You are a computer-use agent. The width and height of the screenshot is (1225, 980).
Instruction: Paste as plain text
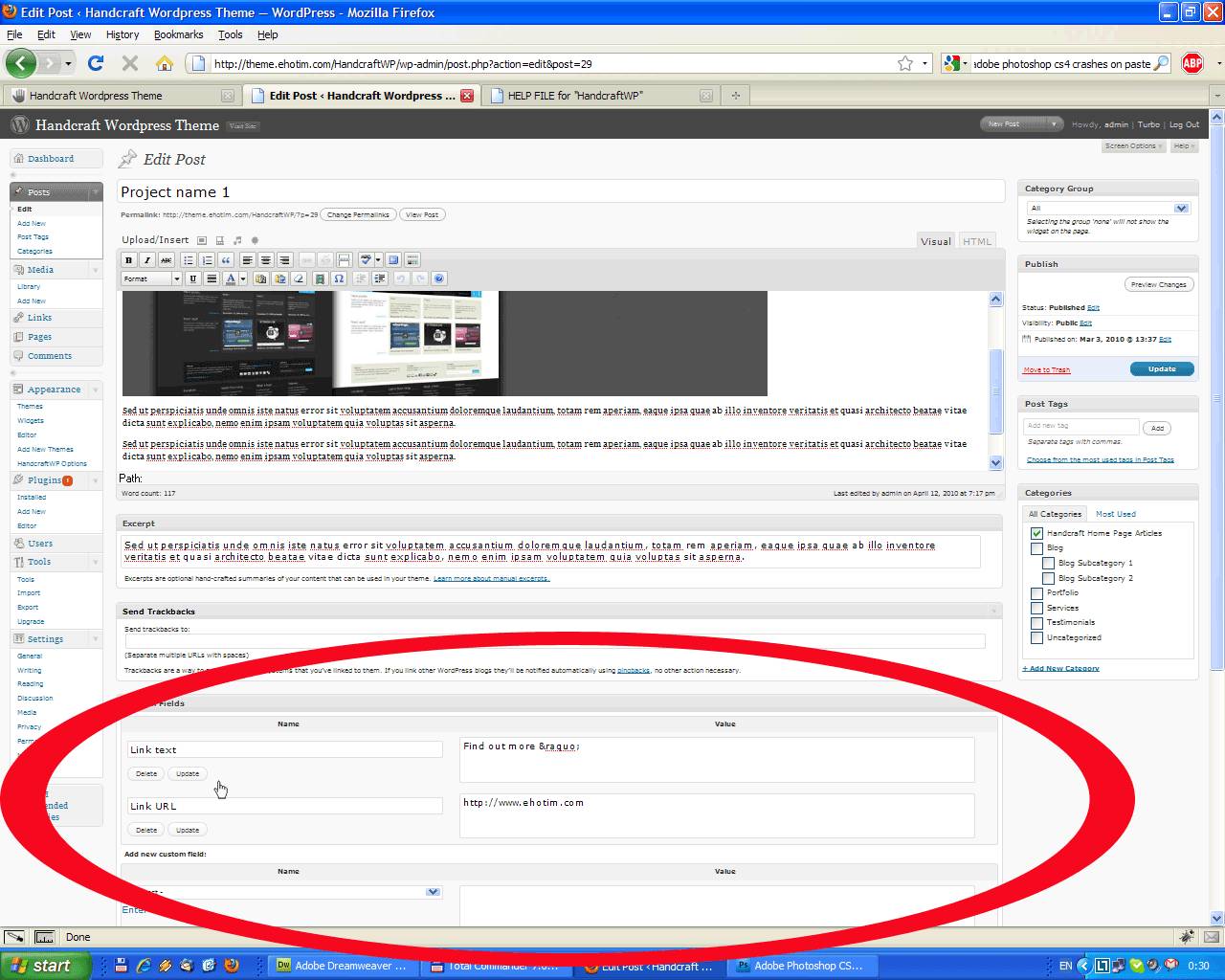coord(261,279)
